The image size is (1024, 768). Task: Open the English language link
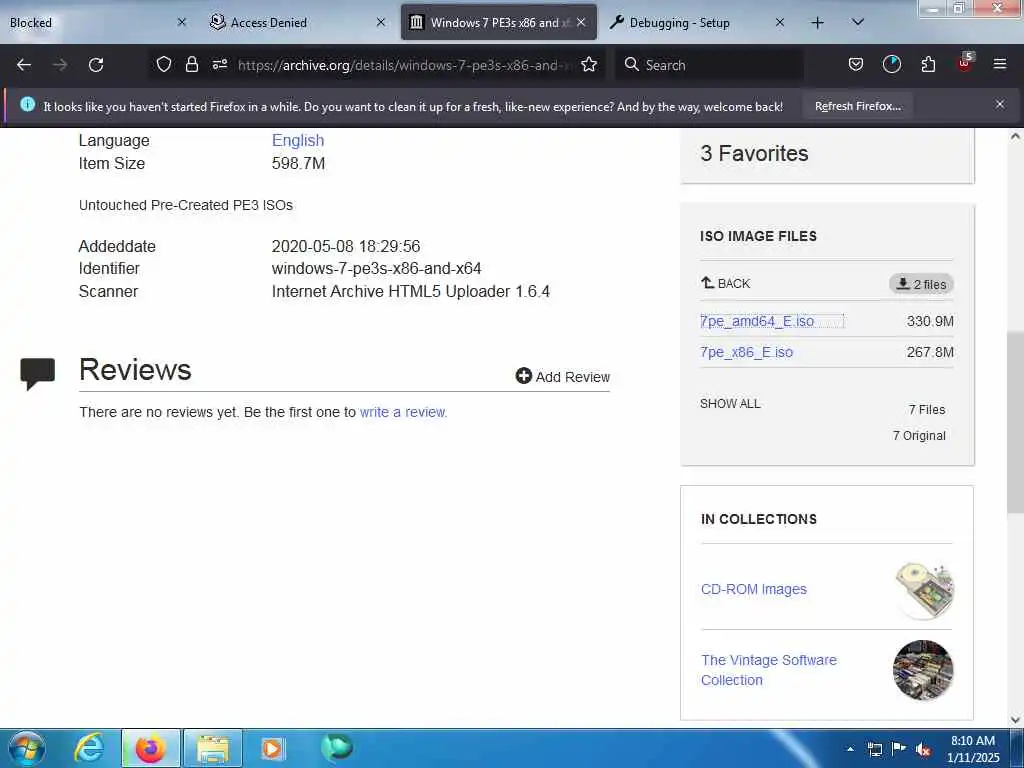point(298,140)
